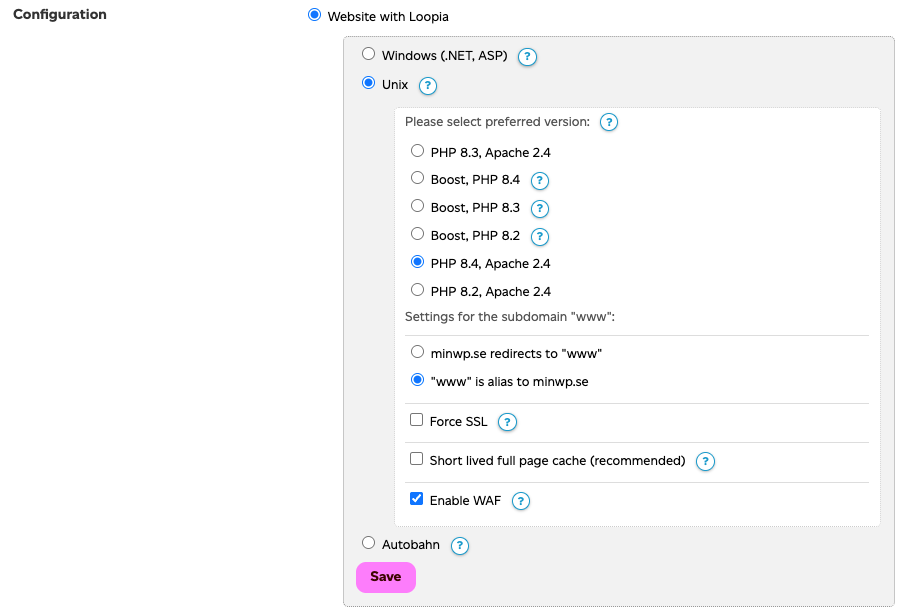The width and height of the screenshot is (909, 613).
Task: Open help icon next to Autobahn
Action: pyautogui.click(x=459, y=546)
